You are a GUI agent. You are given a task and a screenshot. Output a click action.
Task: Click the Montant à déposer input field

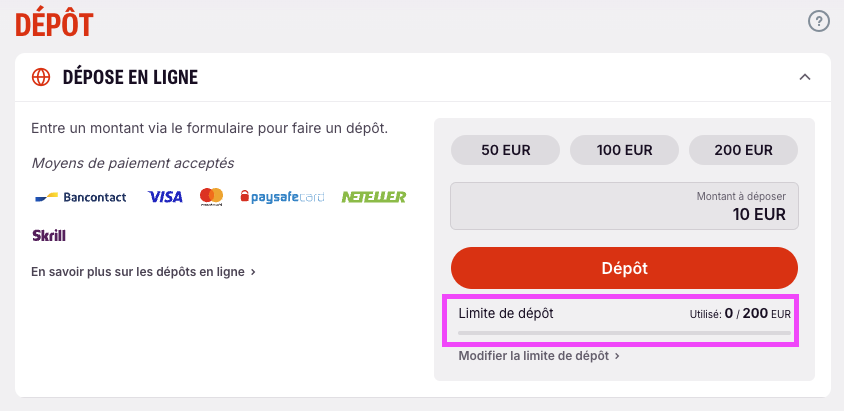click(624, 206)
